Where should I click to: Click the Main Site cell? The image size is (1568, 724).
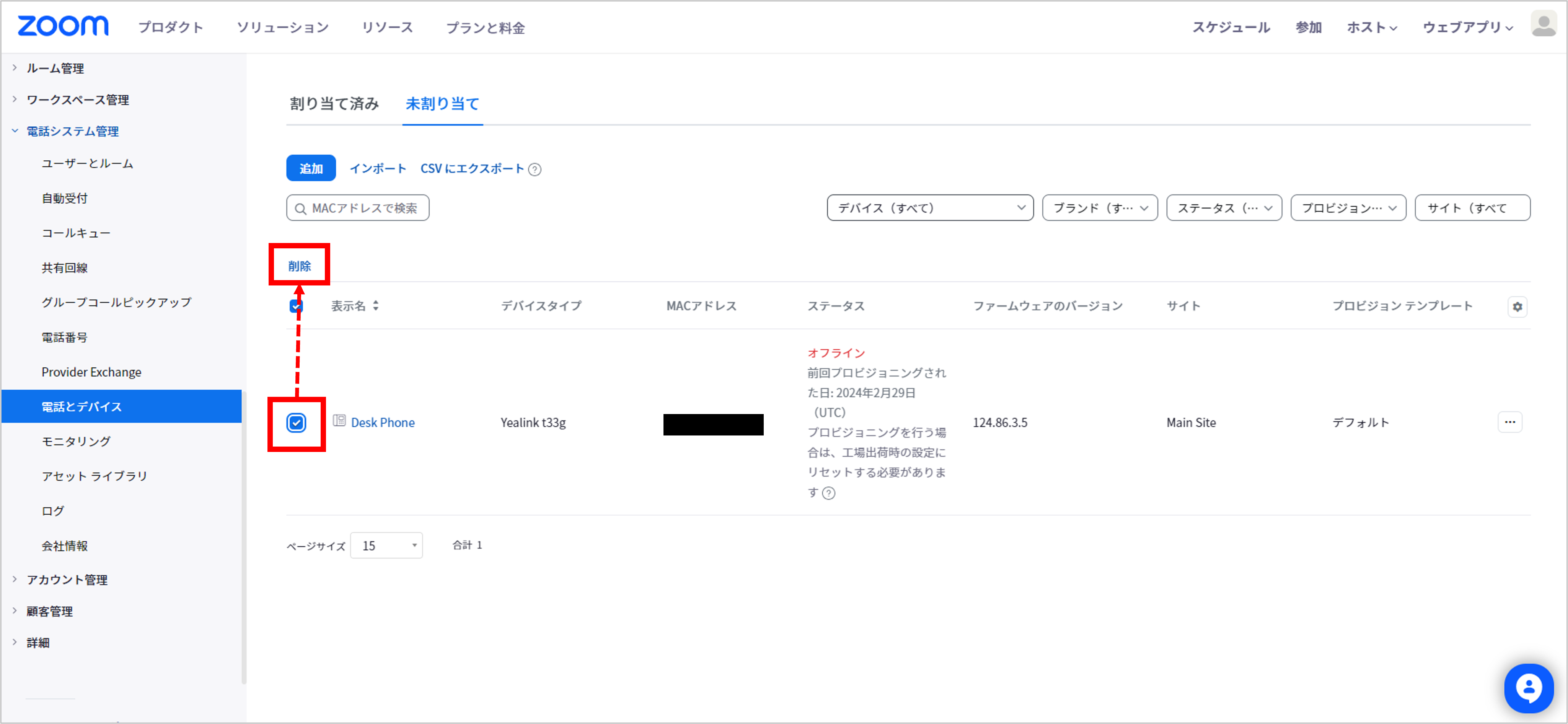pyautogui.click(x=1191, y=422)
